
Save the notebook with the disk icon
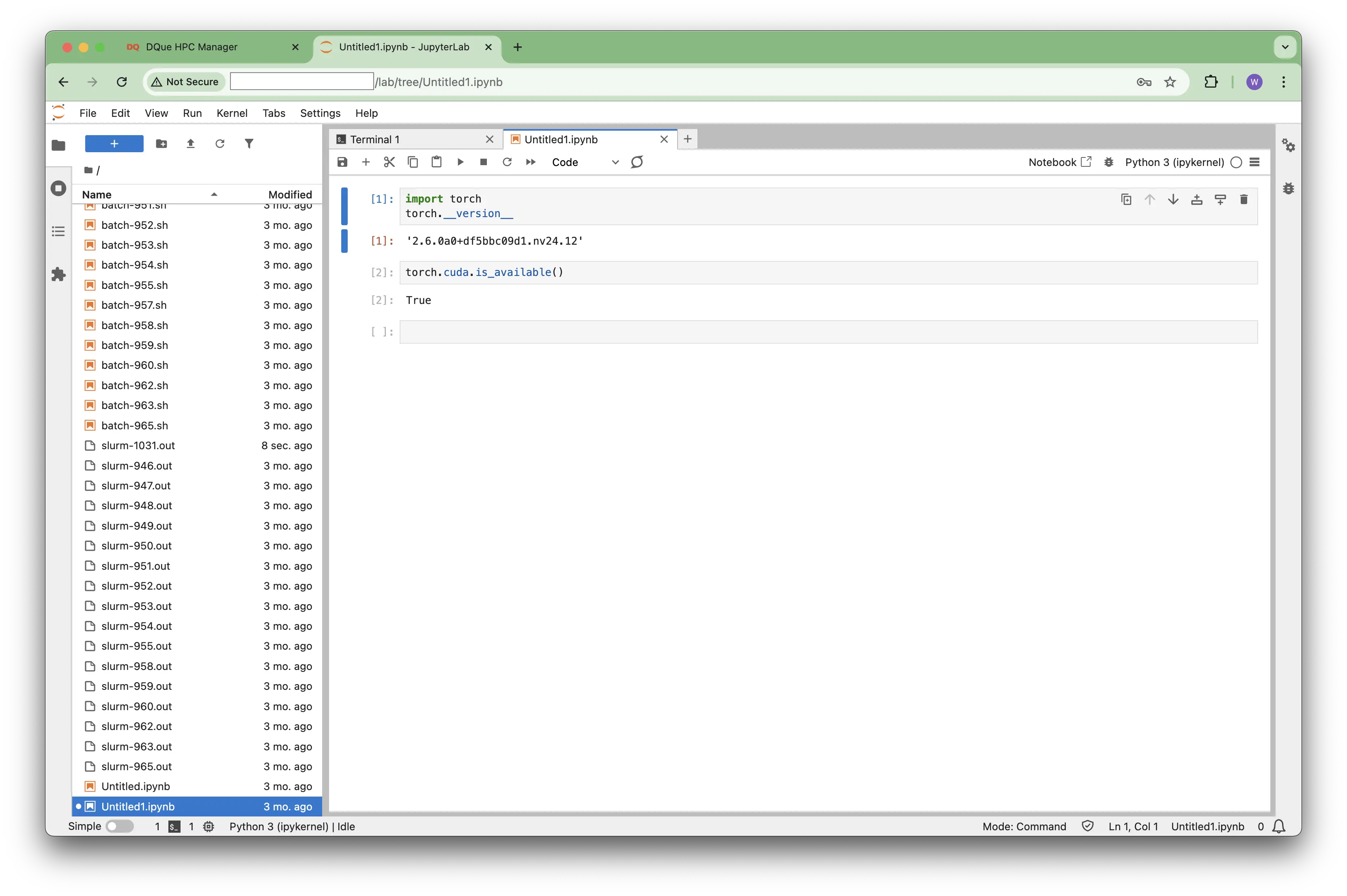pos(342,162)
